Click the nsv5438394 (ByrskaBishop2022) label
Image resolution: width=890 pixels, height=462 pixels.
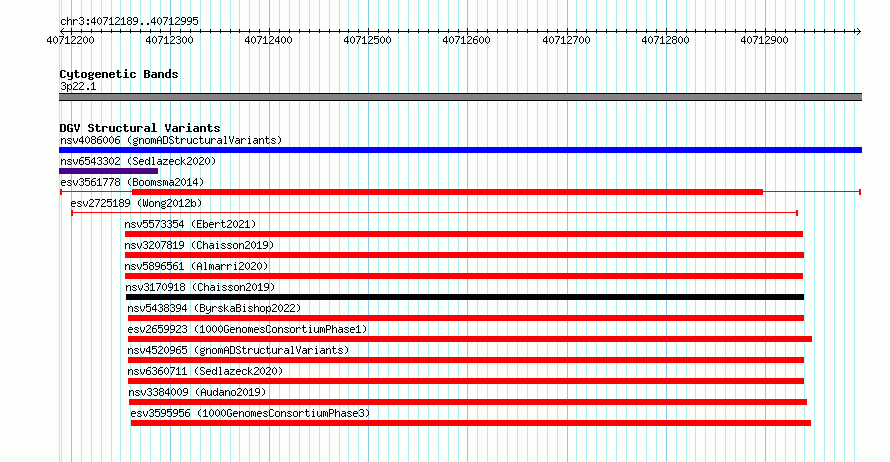(x=214, y=308)
